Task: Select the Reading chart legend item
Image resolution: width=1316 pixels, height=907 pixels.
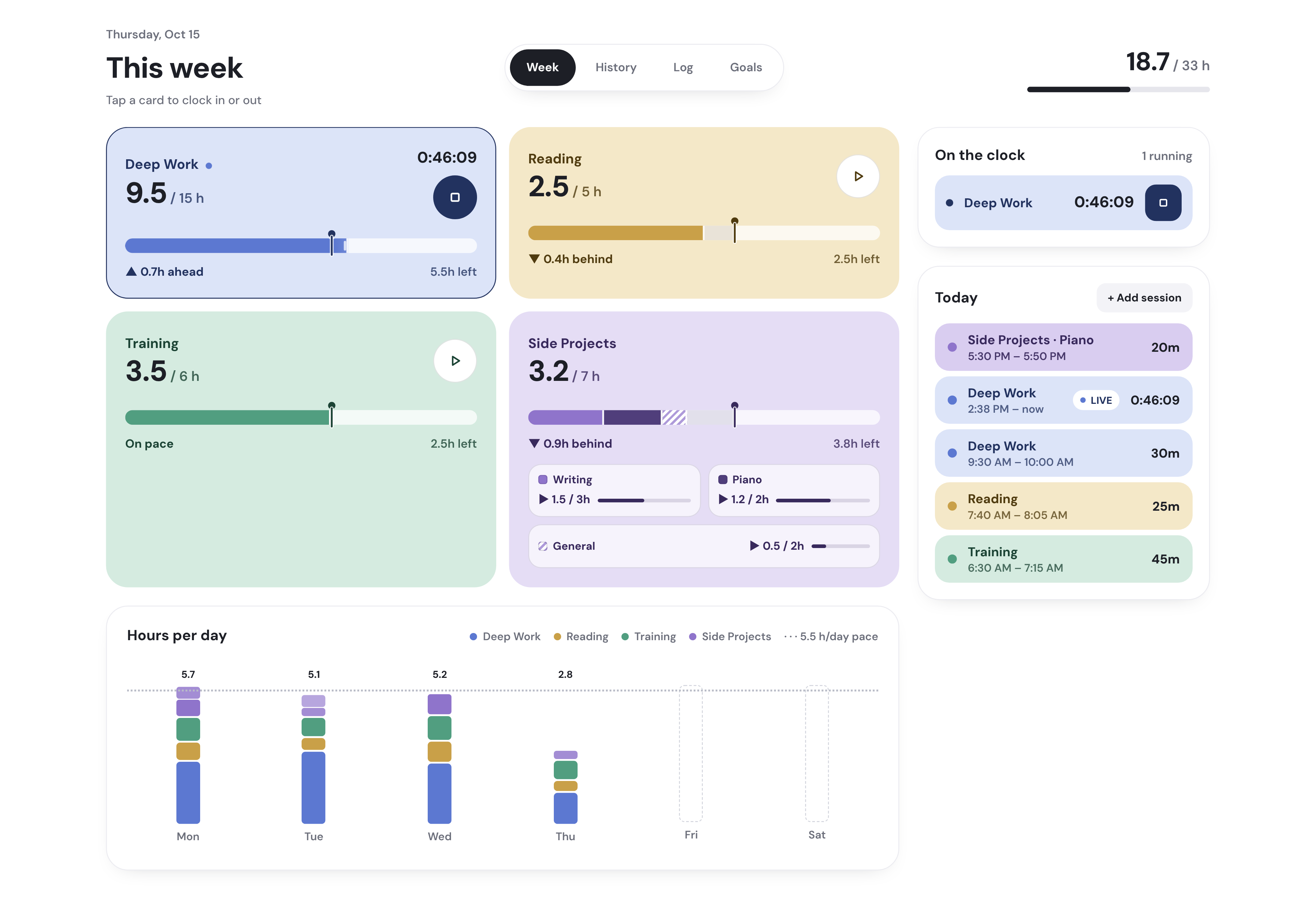Action: 581,636
